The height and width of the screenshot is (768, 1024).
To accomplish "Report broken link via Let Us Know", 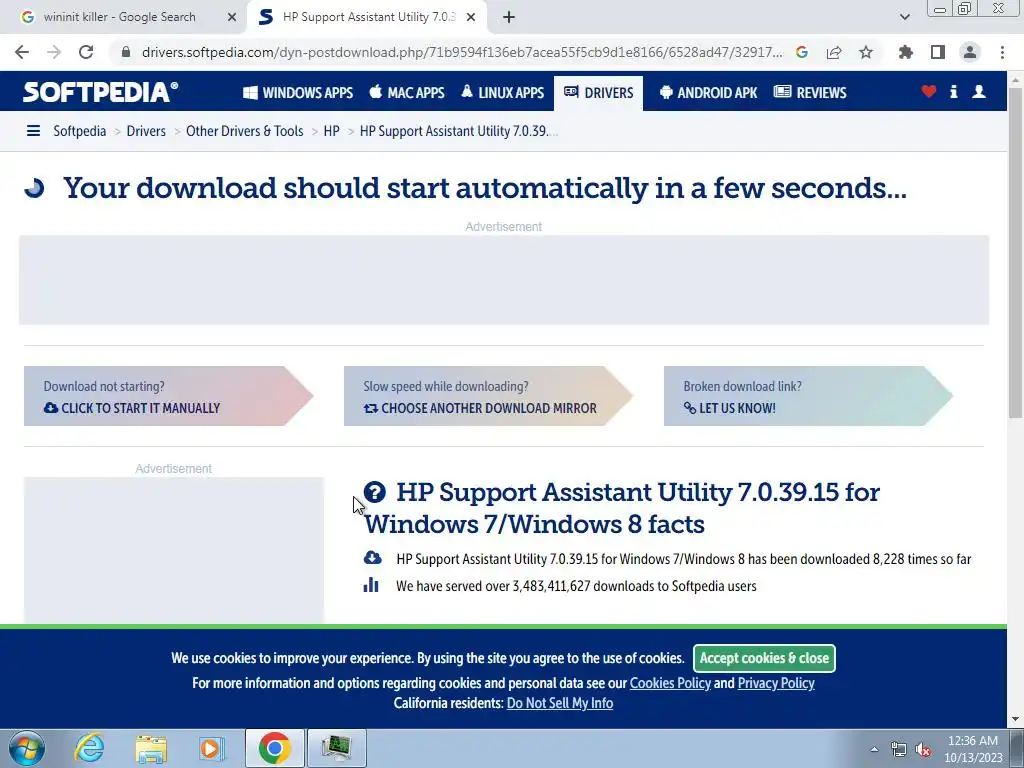I will [808, 396].
